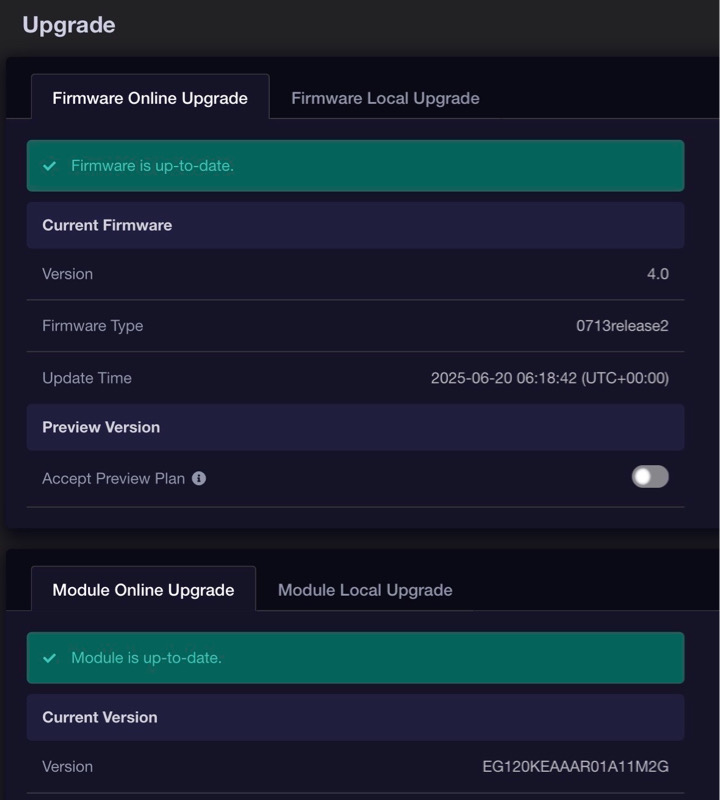Click the "Firmware is up-to-date." message text

[x=152, y=166]
